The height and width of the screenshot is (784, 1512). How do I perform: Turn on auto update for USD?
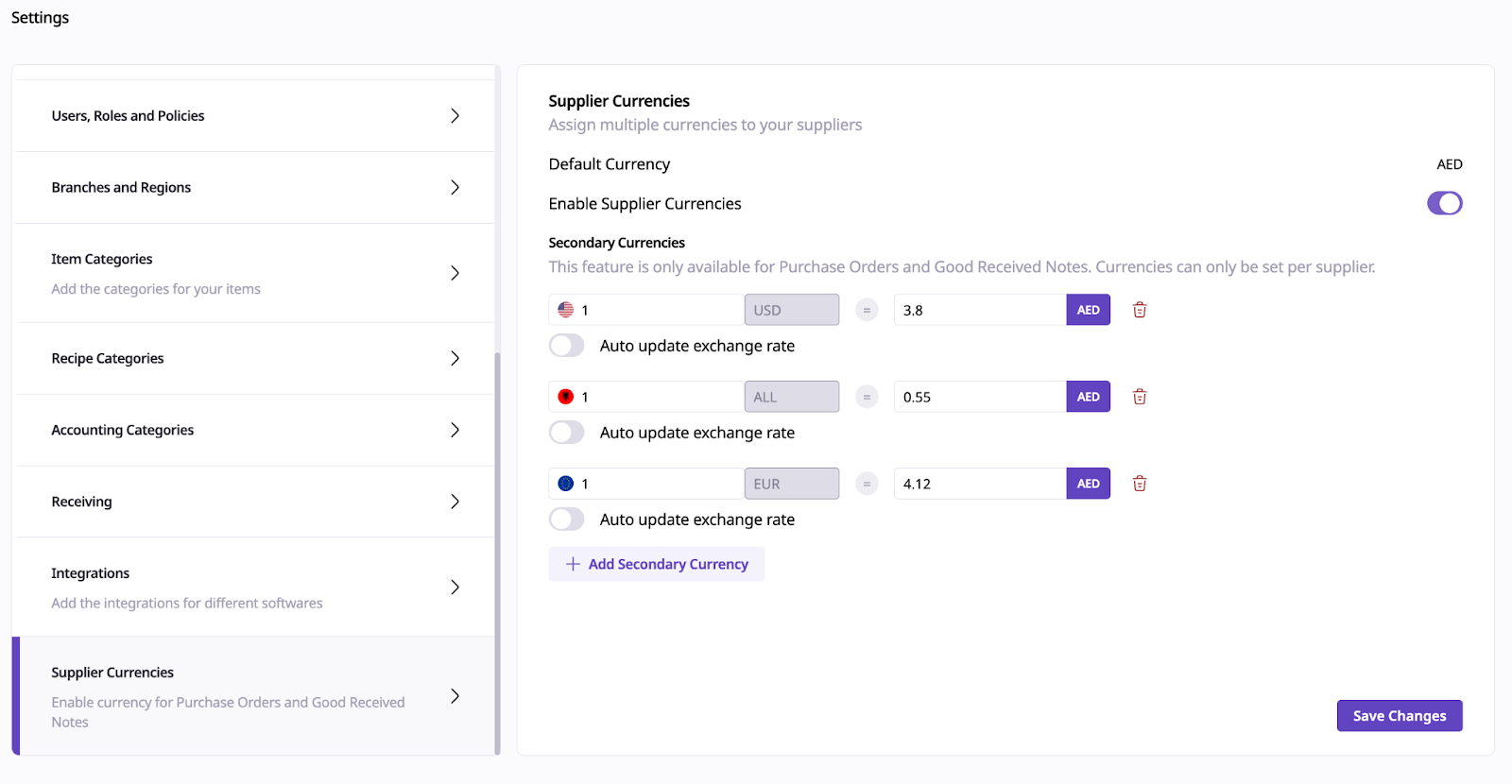[x=567, y=346]
